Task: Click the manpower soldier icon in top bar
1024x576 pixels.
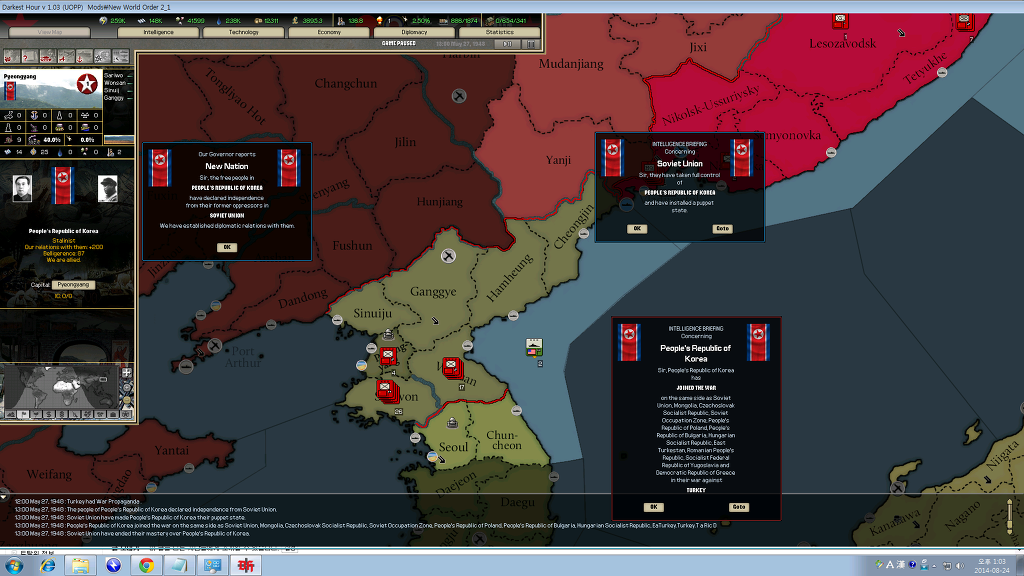Action: (x=341, y=21)
